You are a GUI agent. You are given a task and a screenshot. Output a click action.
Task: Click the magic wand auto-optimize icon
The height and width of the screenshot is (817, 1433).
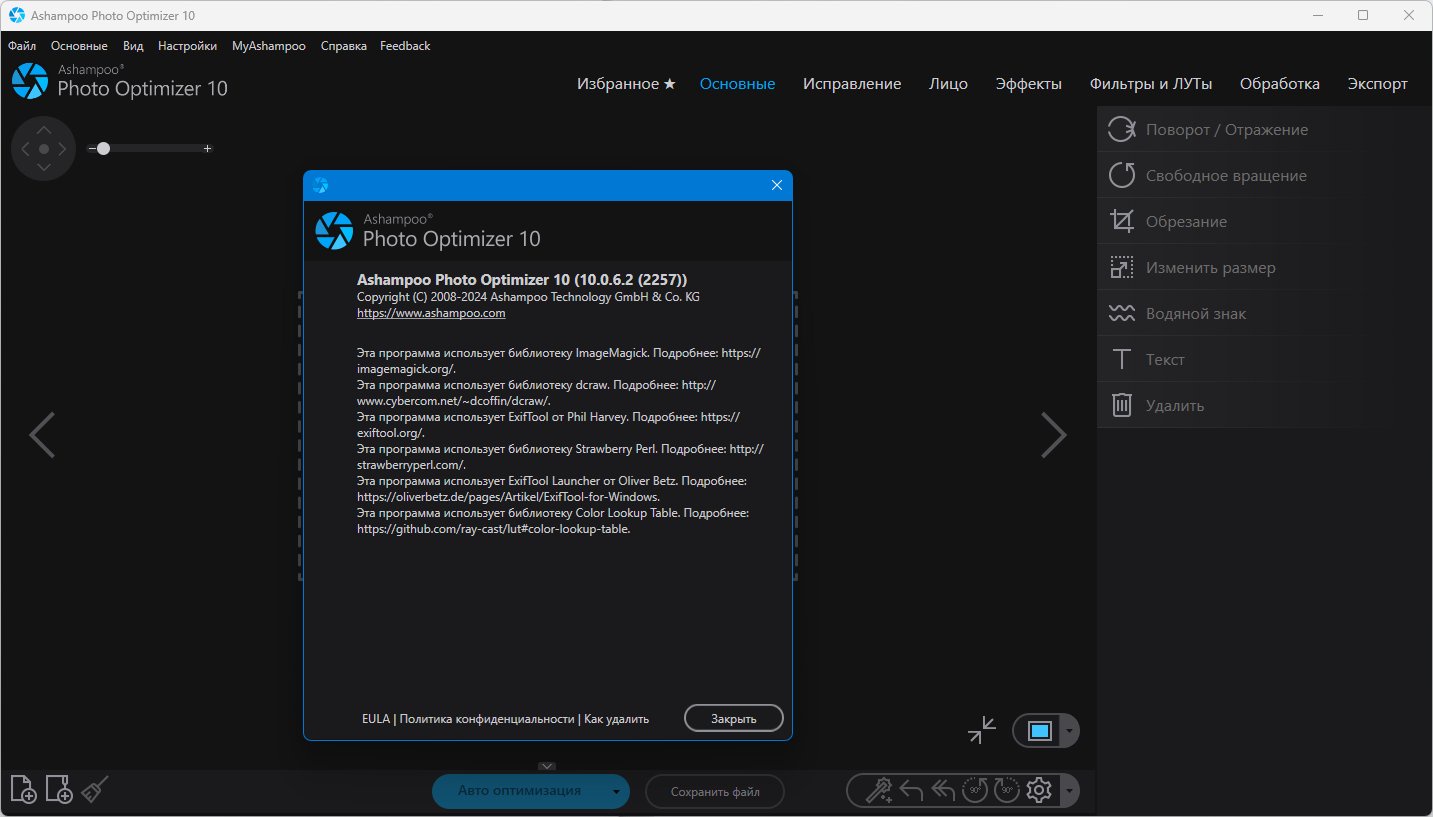click(x=878, y=790)
